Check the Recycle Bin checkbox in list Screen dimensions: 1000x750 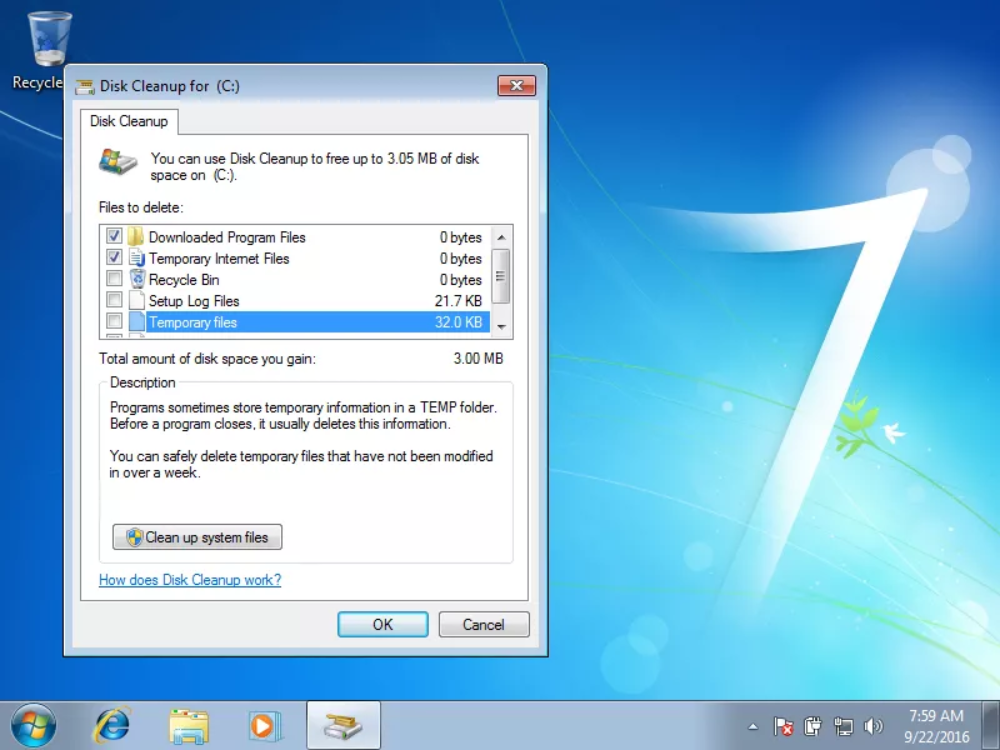[x=114, y=279]
